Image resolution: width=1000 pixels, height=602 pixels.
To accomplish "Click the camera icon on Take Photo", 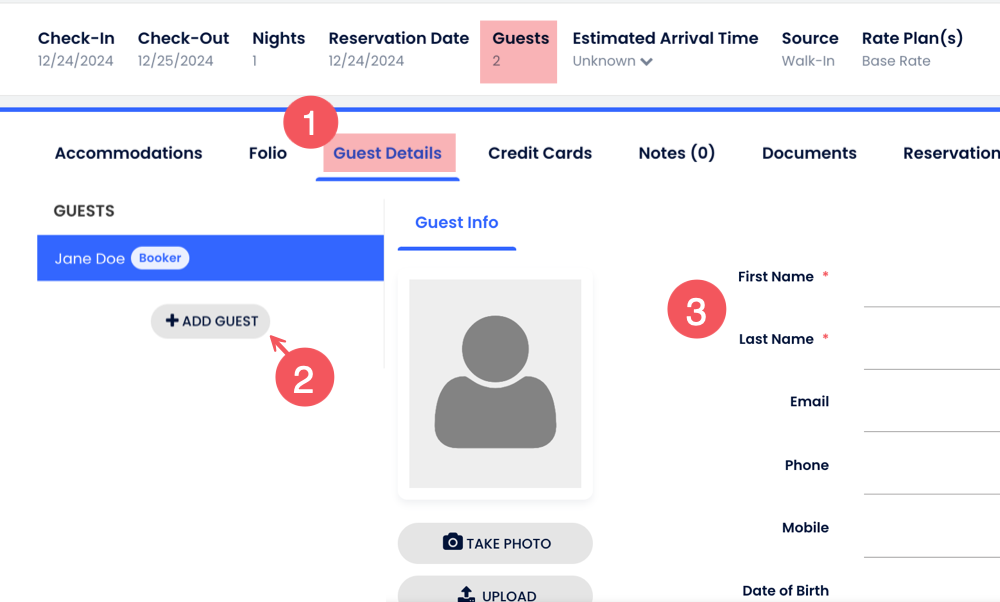I will (452, 543).
